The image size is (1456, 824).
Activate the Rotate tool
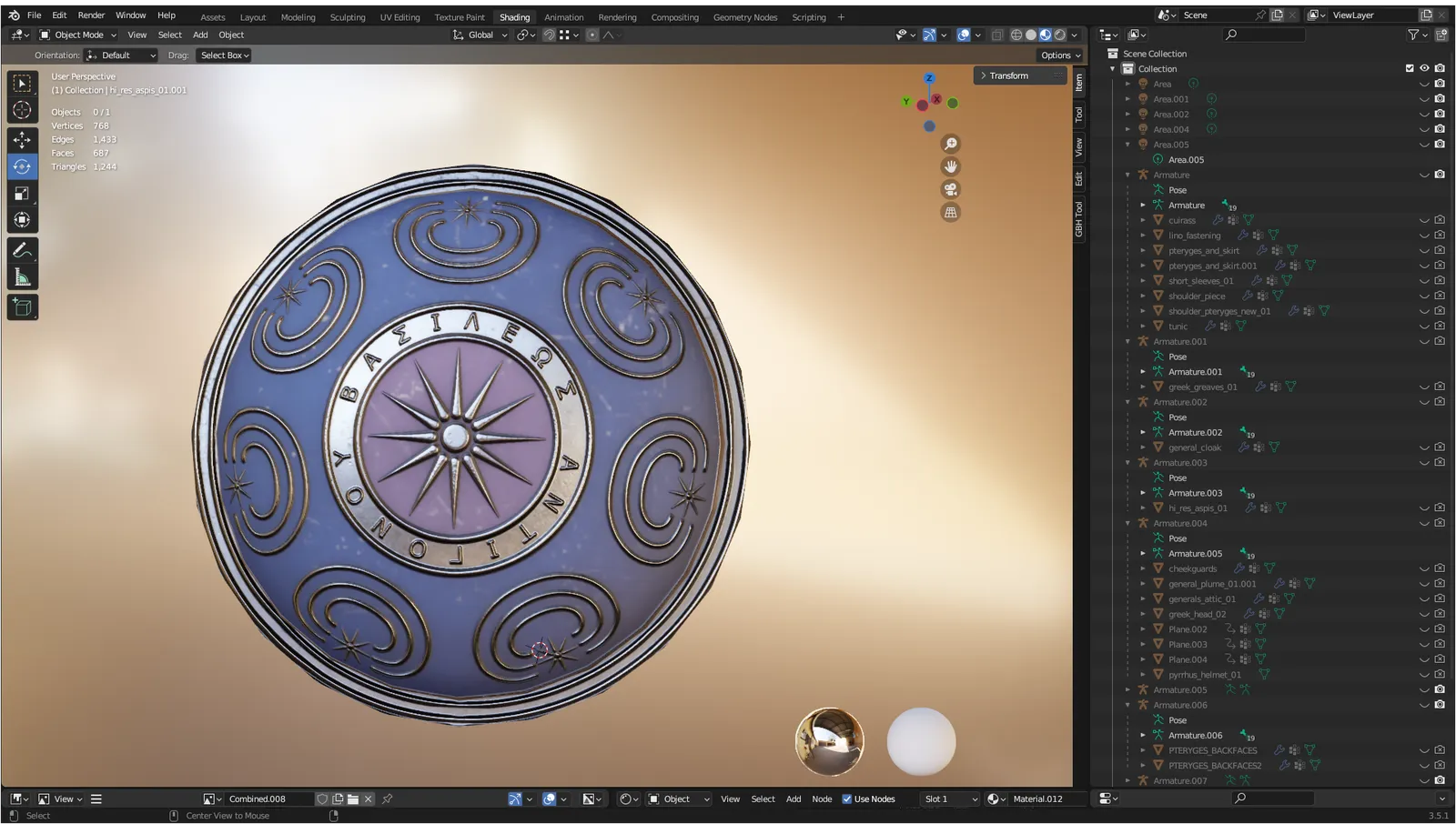22,166
